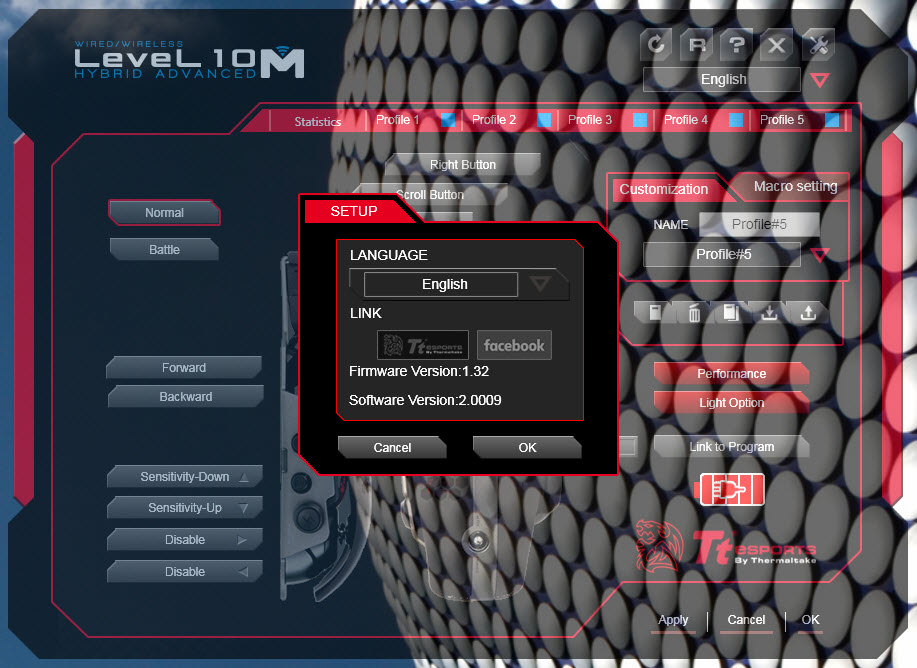The image size is (917, 668).
Task: Click Cancel at bottom of main window
Action: [746, 621]
